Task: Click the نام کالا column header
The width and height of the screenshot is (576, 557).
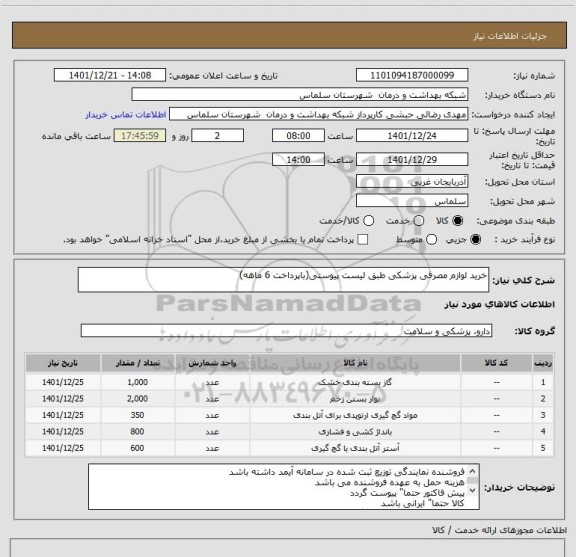Action: (x=355, y=363)
